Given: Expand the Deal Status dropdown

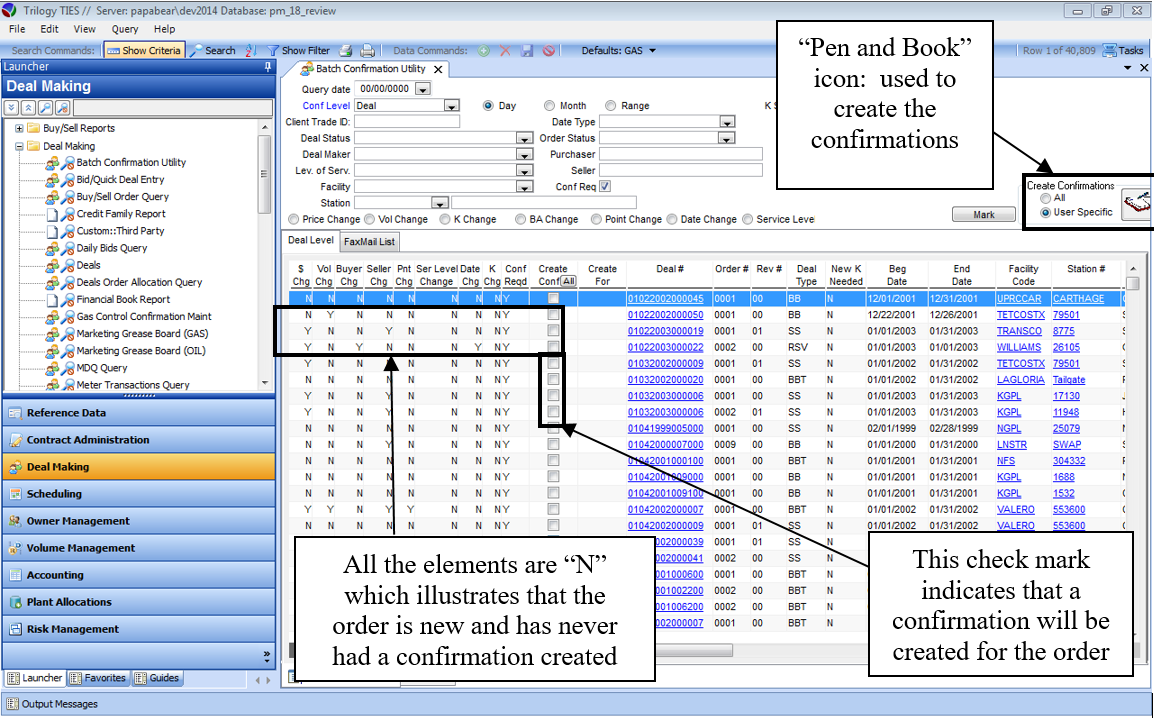Looking at the screenshot, I should (524, 138).
